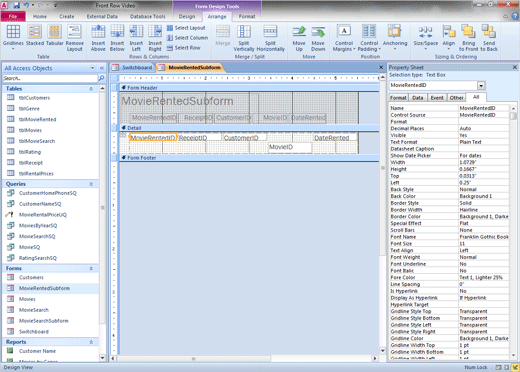Select the CustomerHomePhoneSQ query
520x372 pixels.
pyautogui.click(x=51, y=193)
